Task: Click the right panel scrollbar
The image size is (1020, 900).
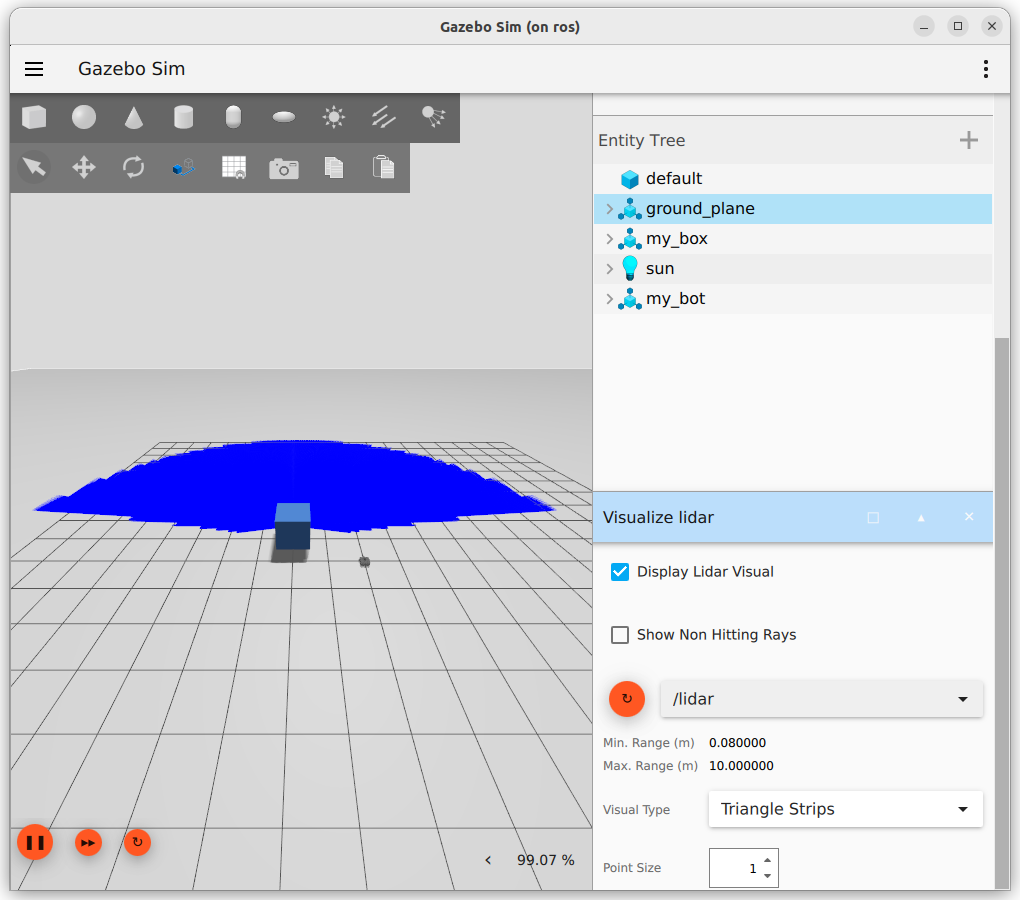Action: pos(1002,611)
